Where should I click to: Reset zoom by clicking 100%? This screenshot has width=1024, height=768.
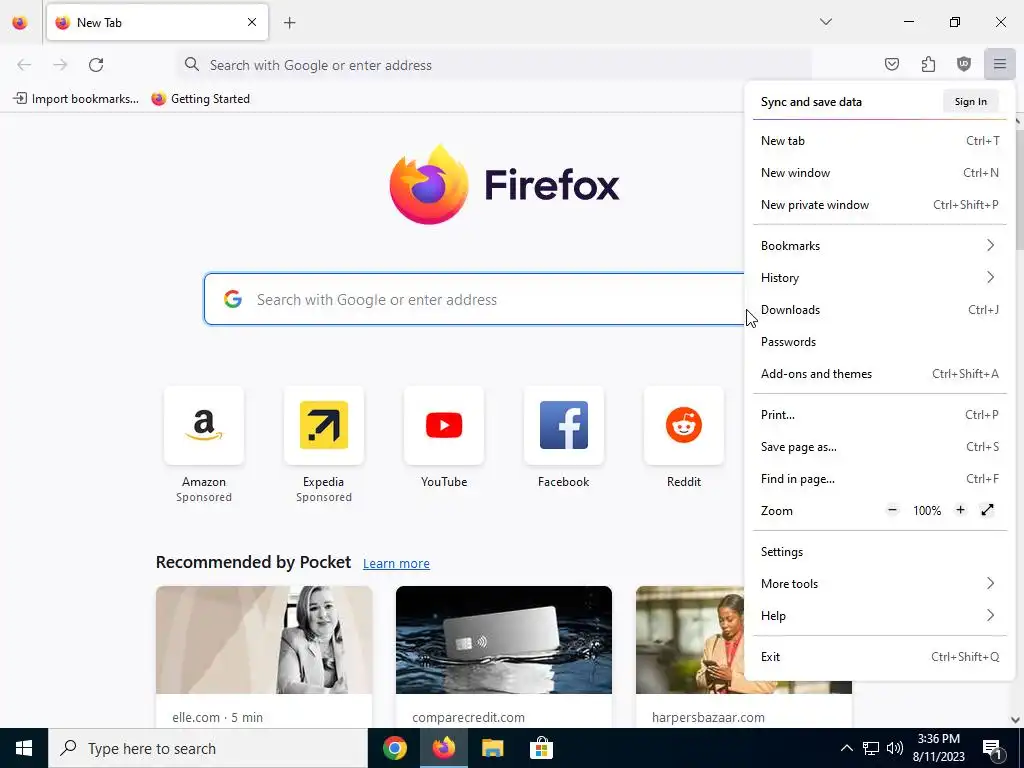(x=927, y=511)
